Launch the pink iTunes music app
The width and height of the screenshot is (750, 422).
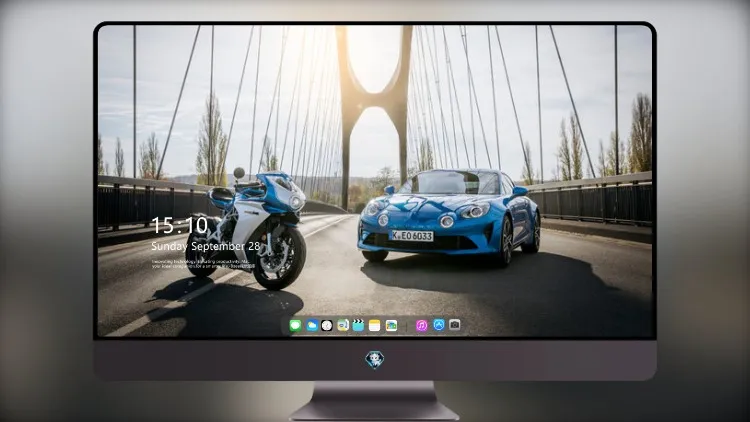421,326
